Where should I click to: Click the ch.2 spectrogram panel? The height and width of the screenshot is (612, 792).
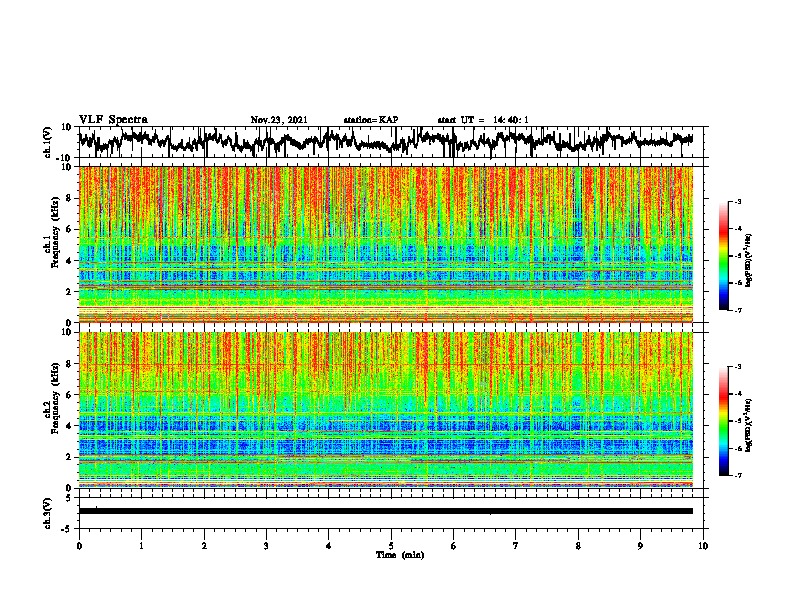[386, 410]
